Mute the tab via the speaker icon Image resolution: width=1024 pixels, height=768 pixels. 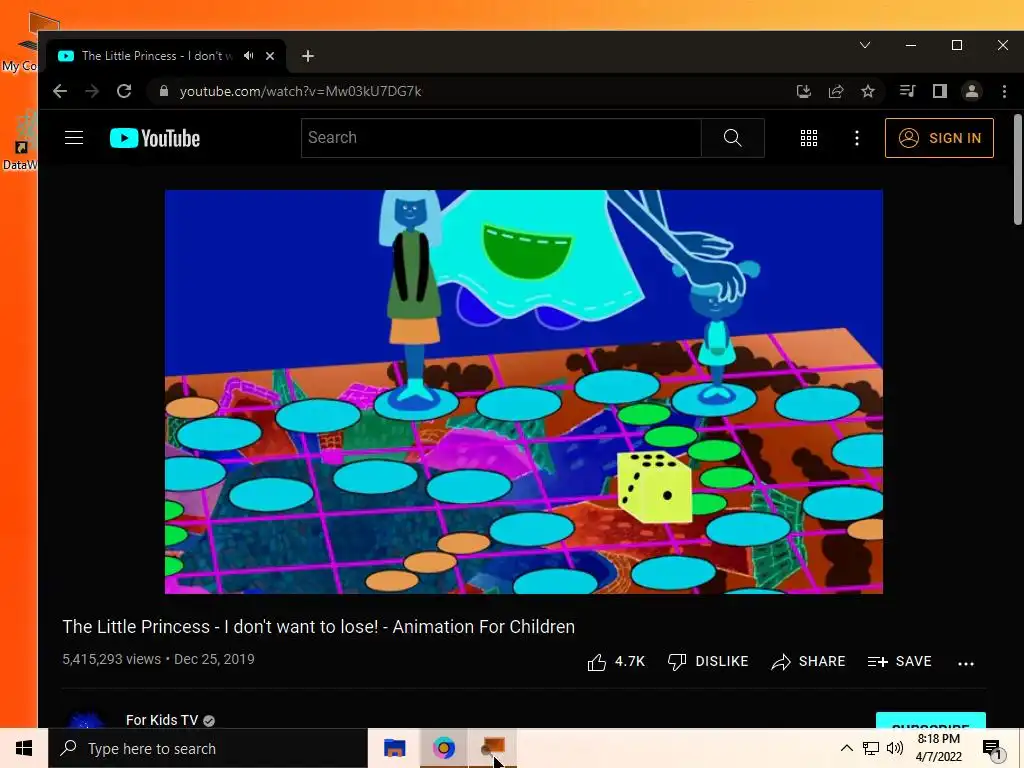click(x=248, y=56)
